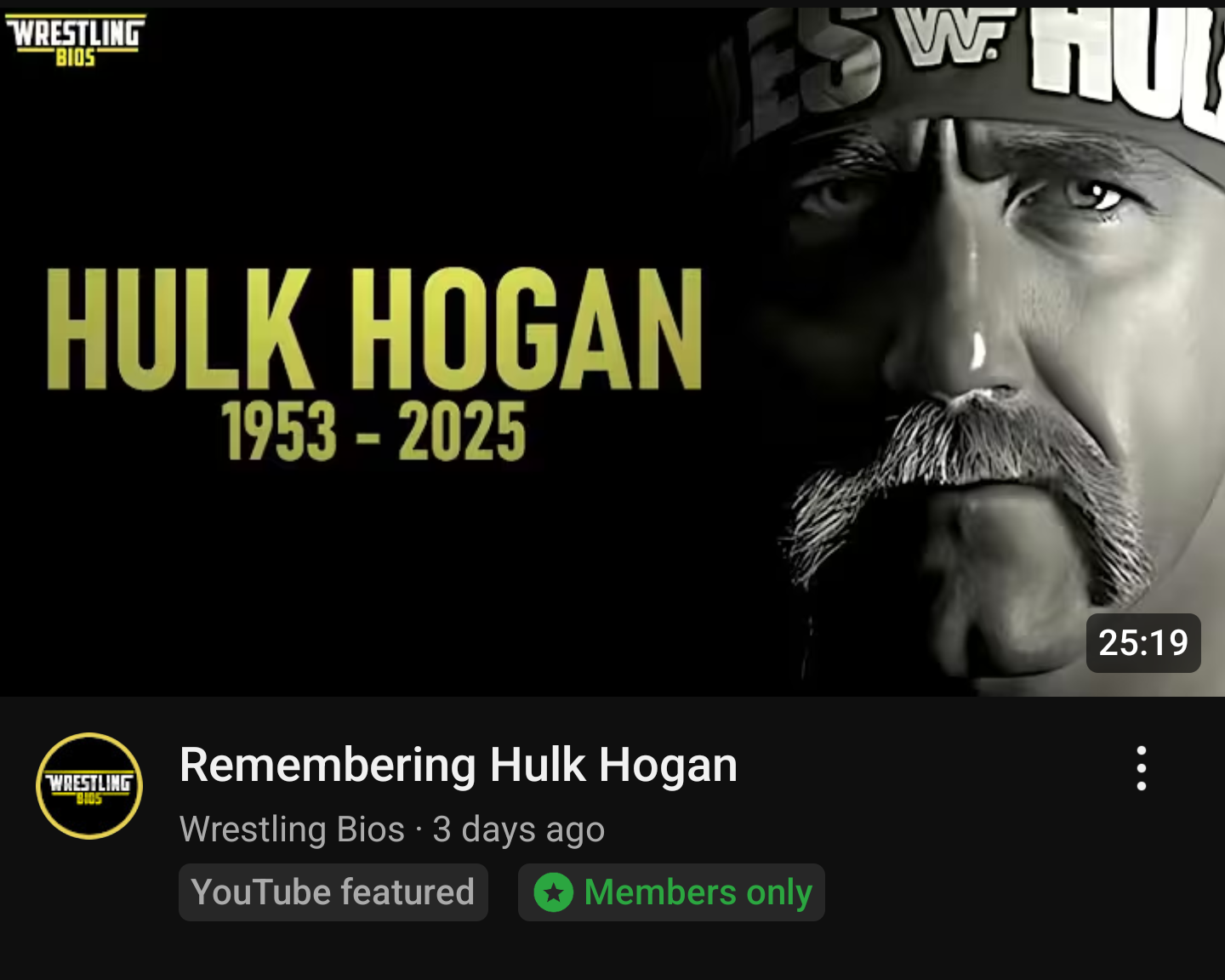Click the 1953 - 2025 text in thumbnail

coord(374,431)
